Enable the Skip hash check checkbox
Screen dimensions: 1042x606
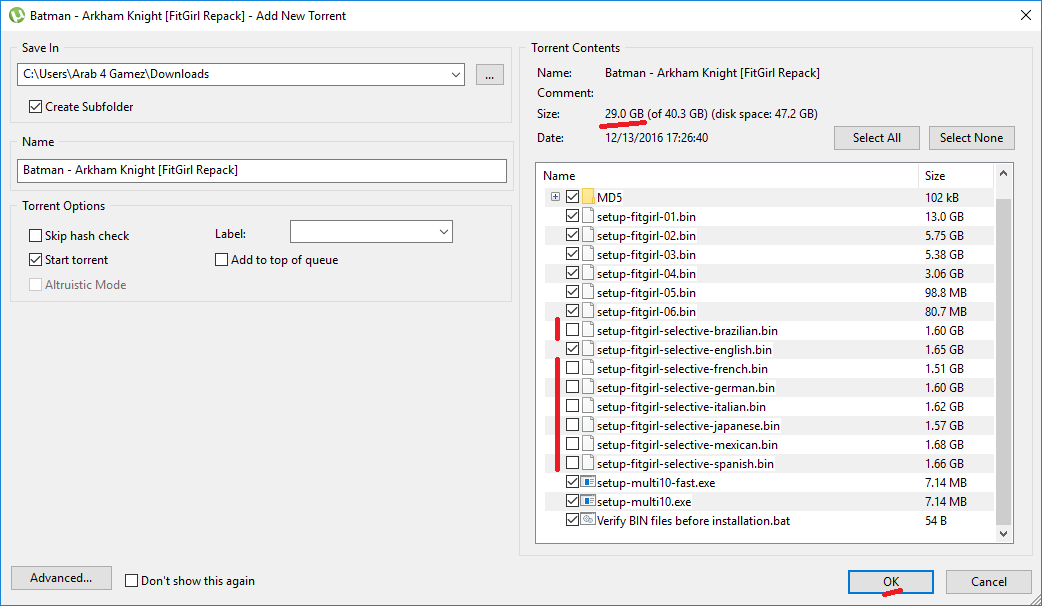[x=36, y=236]
